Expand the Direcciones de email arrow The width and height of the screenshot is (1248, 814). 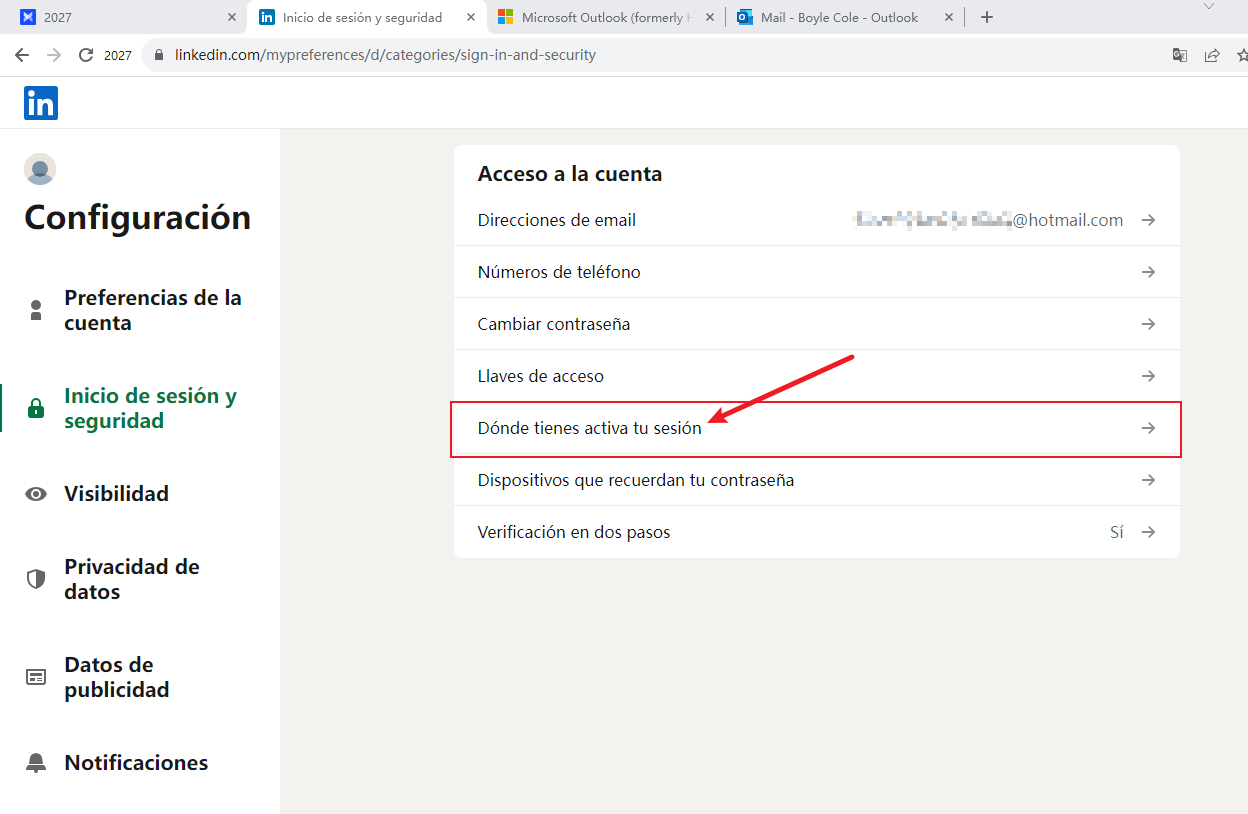click(1149, 220)
